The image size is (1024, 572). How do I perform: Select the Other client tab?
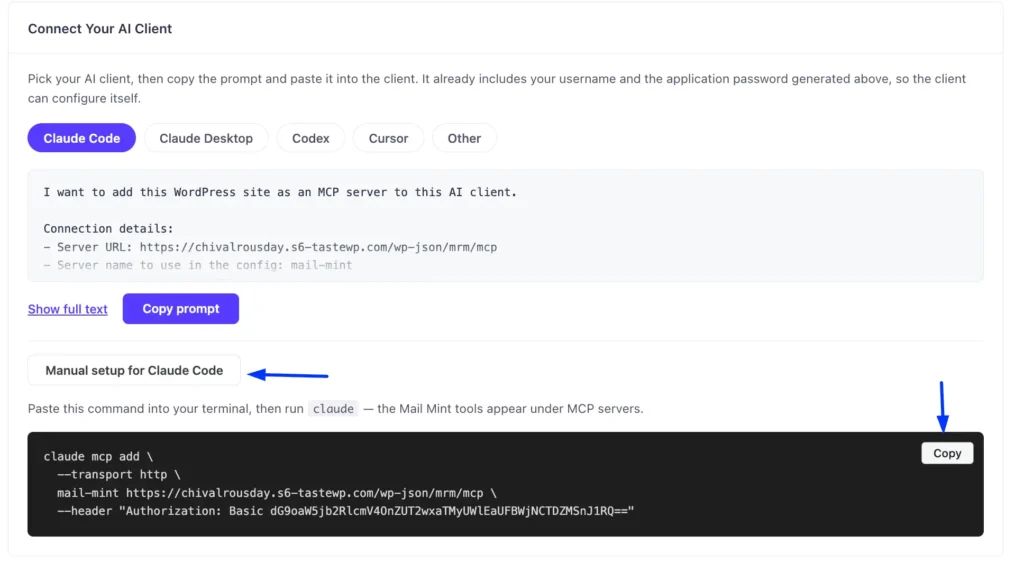click(464, 138)
